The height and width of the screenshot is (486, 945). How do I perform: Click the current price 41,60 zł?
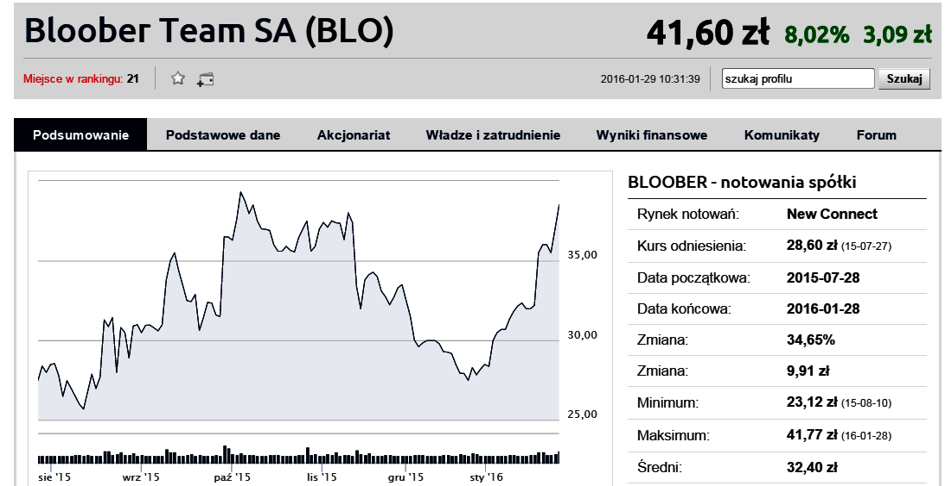click(x=707, y=33)
